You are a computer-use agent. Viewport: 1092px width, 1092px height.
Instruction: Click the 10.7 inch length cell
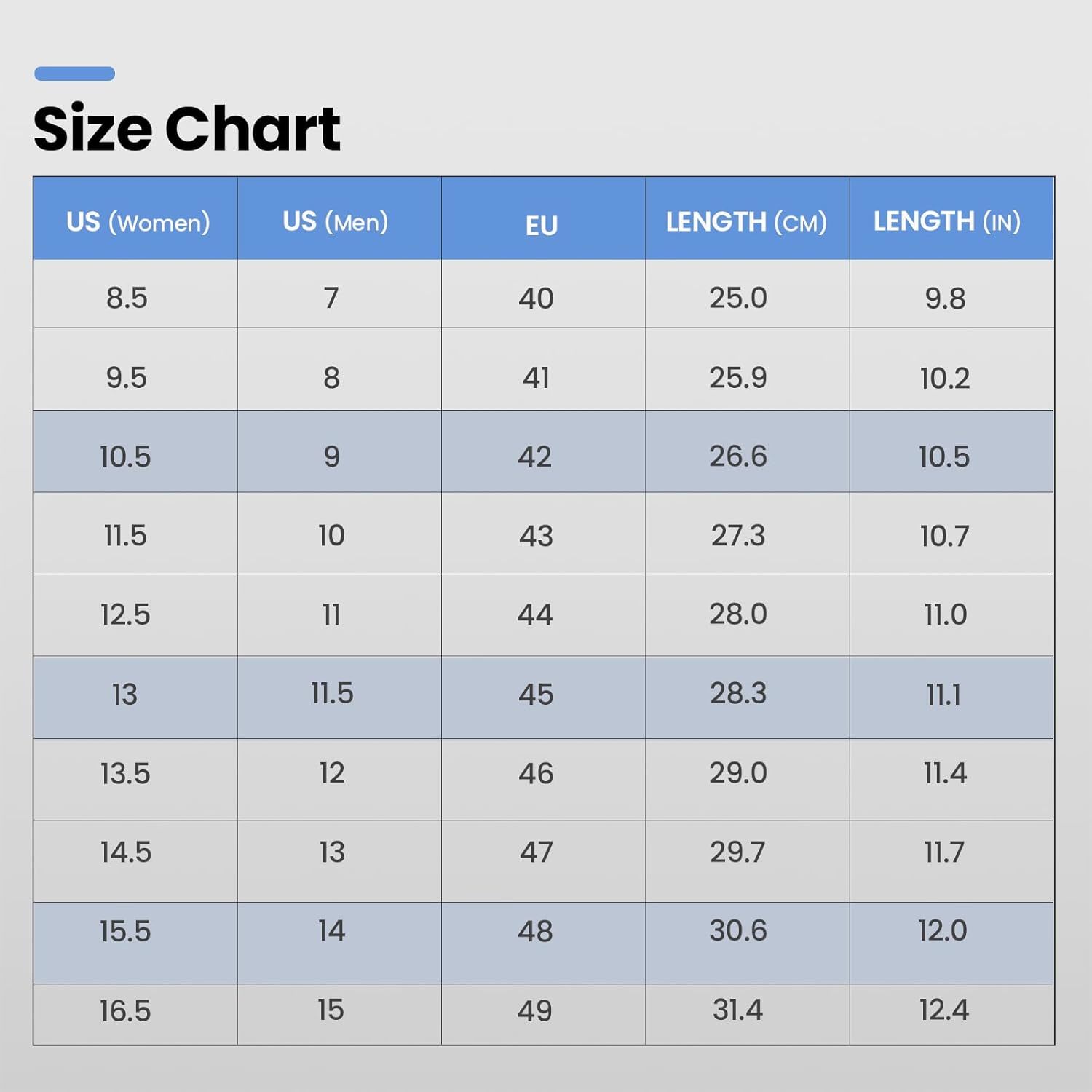click(x=952, y=534)
